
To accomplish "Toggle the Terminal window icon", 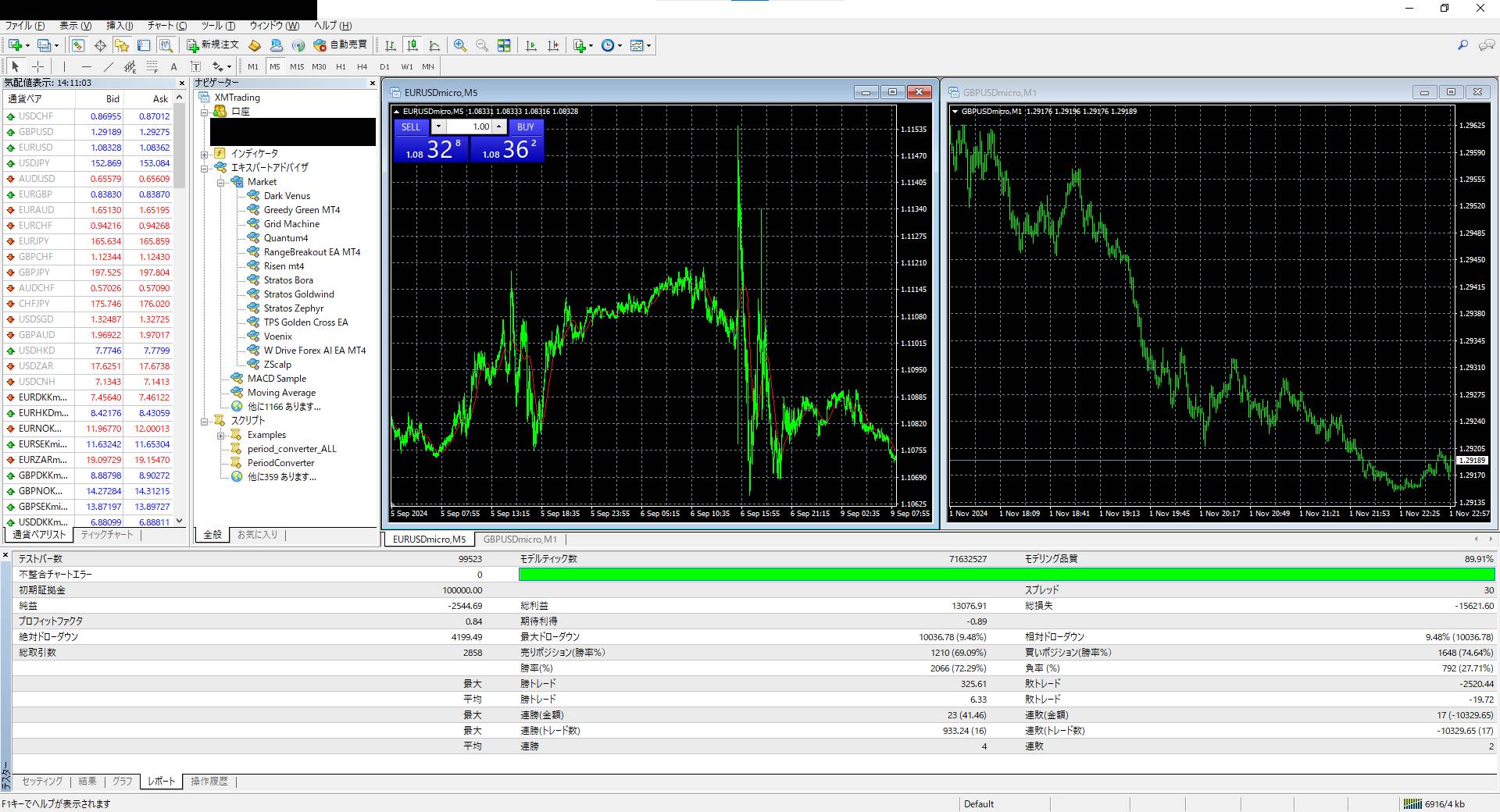I will click(143, 45).
